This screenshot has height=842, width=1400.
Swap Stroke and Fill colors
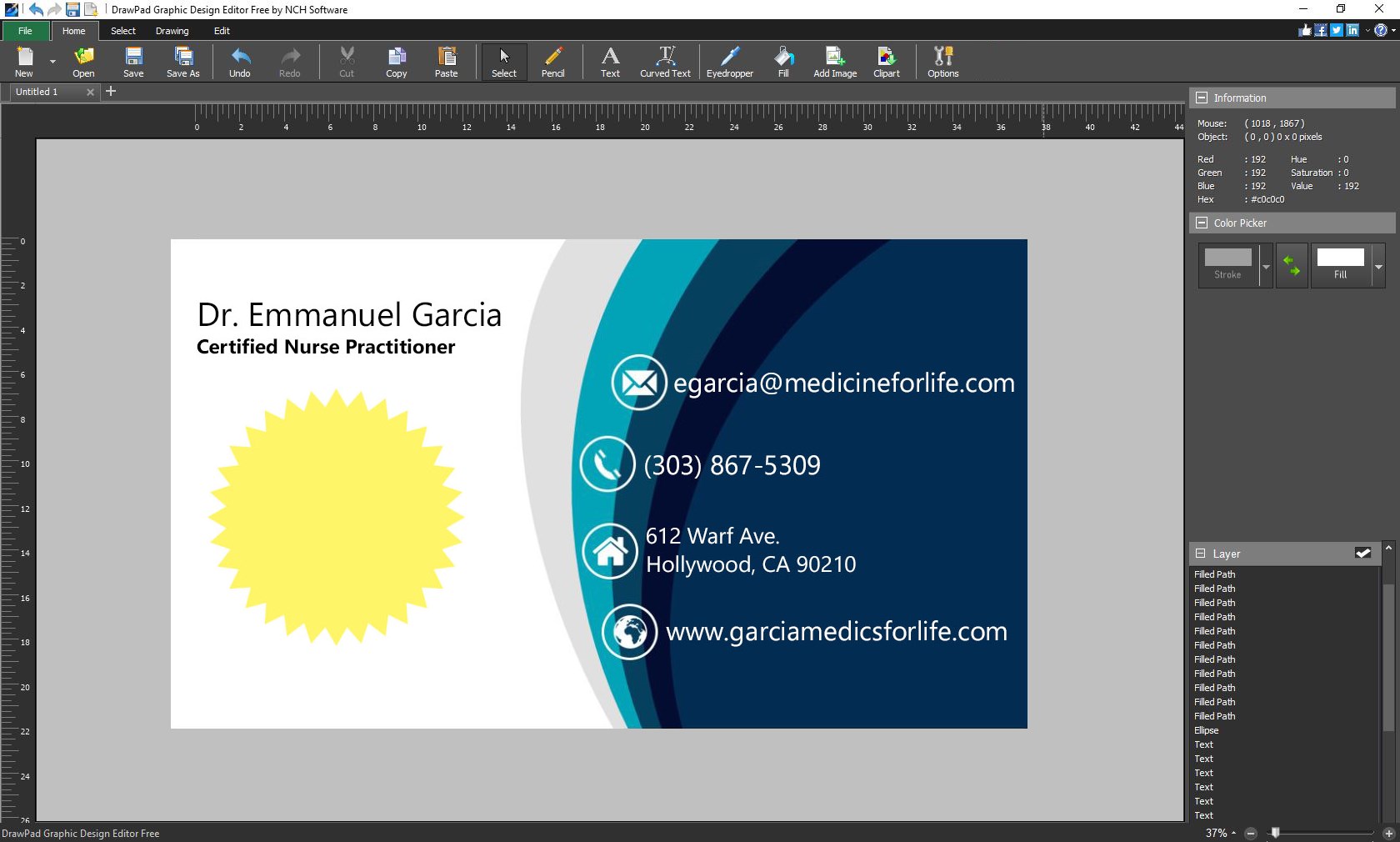coord(1292,265)
